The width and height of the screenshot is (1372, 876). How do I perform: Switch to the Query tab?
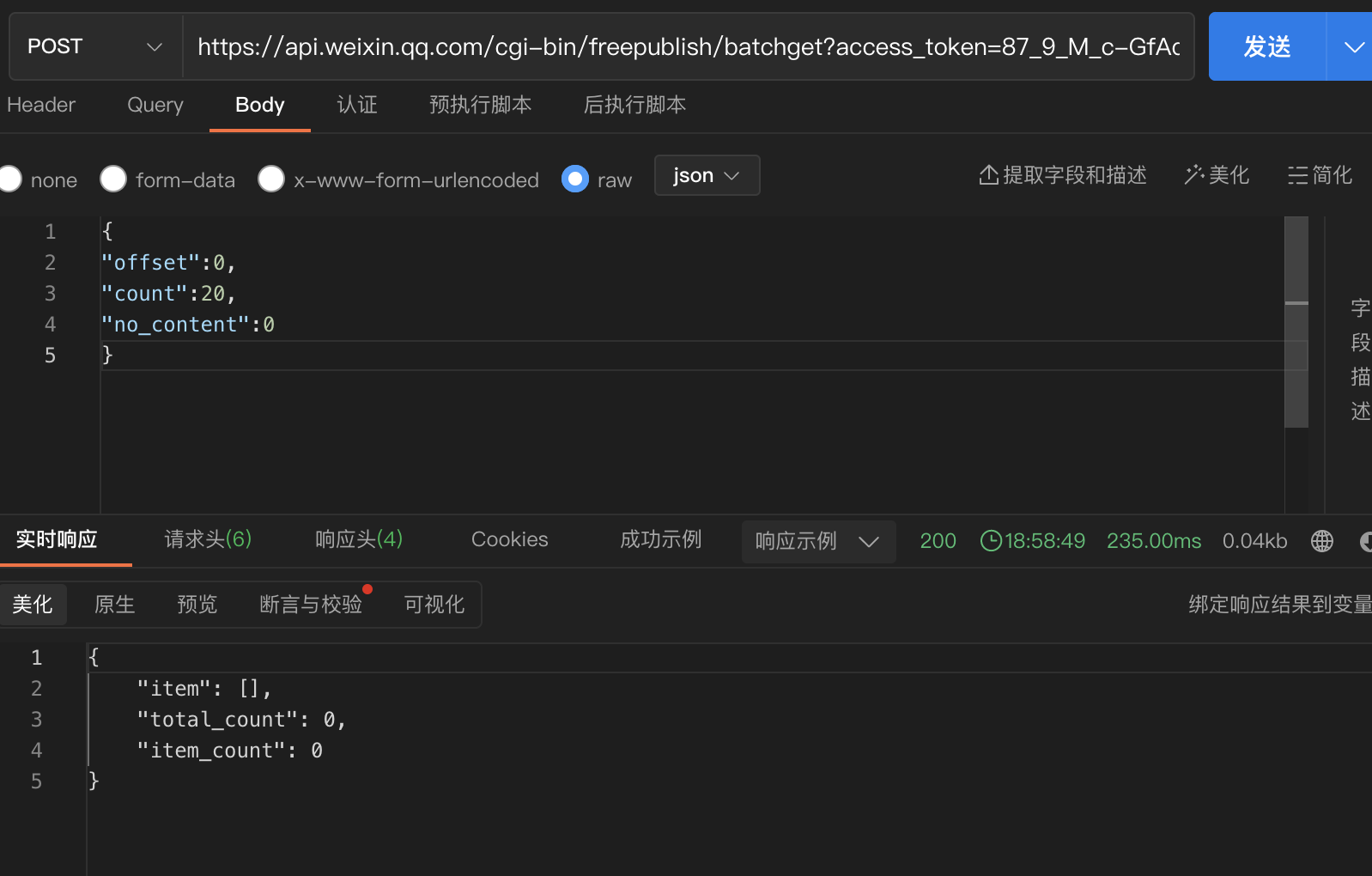155,105
